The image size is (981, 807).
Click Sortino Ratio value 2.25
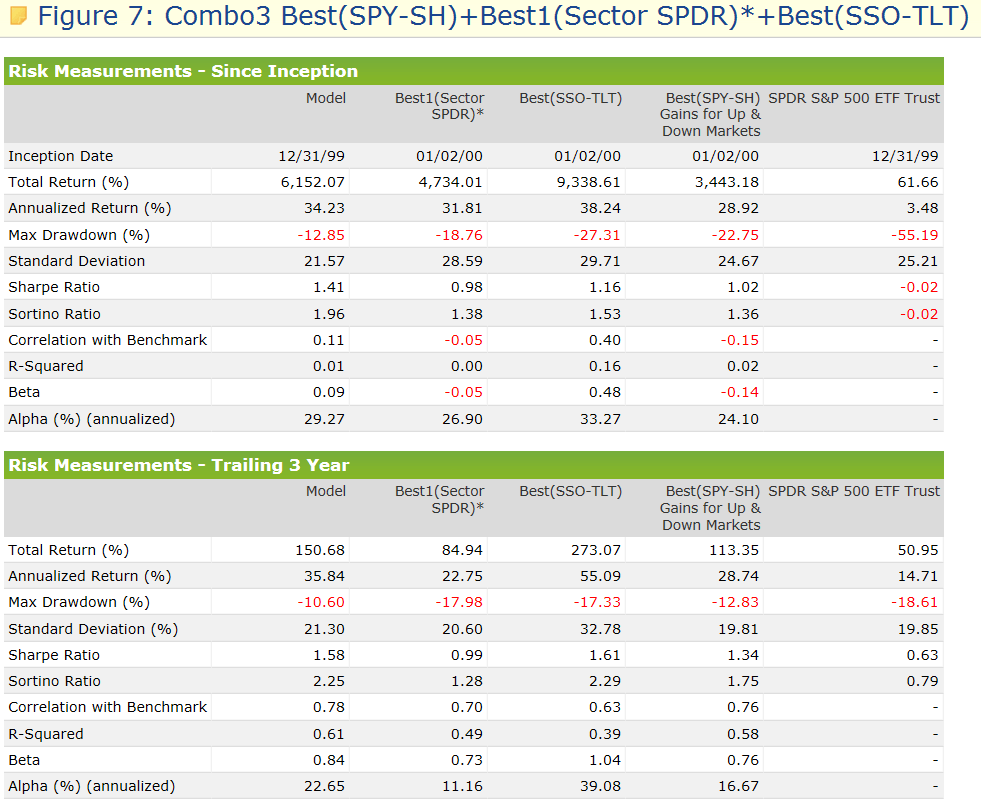click(328, 681)
